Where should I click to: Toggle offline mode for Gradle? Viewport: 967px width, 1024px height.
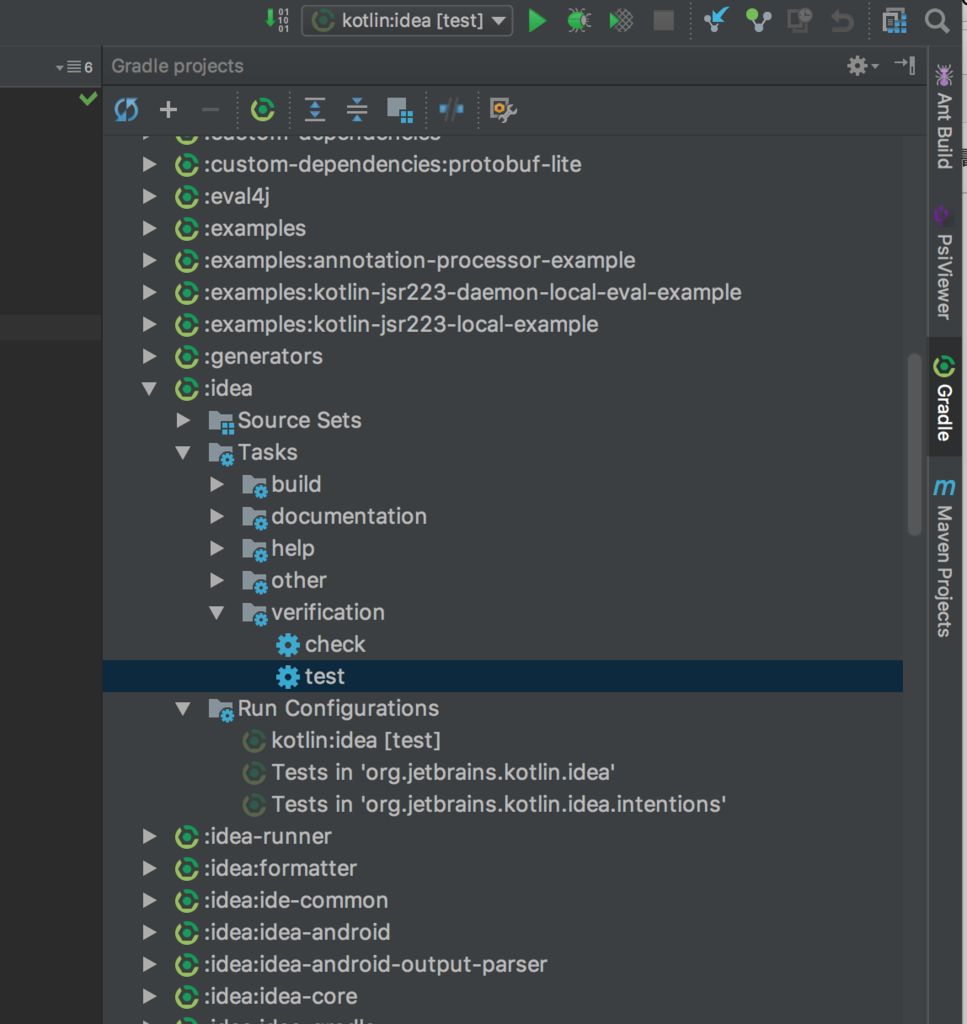point(449,110)
